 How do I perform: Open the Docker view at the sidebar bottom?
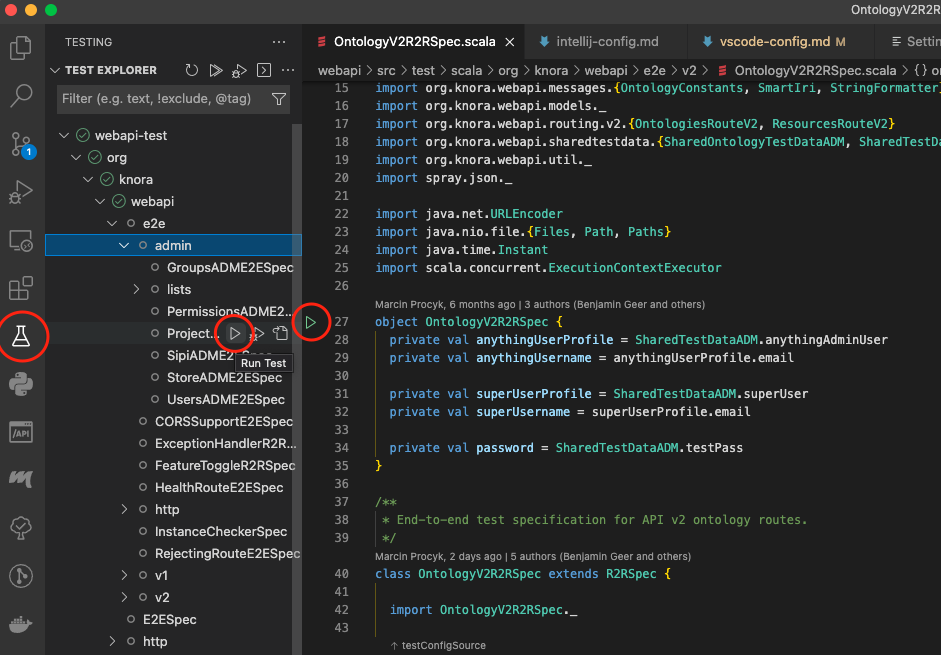[x=22, y=625]
